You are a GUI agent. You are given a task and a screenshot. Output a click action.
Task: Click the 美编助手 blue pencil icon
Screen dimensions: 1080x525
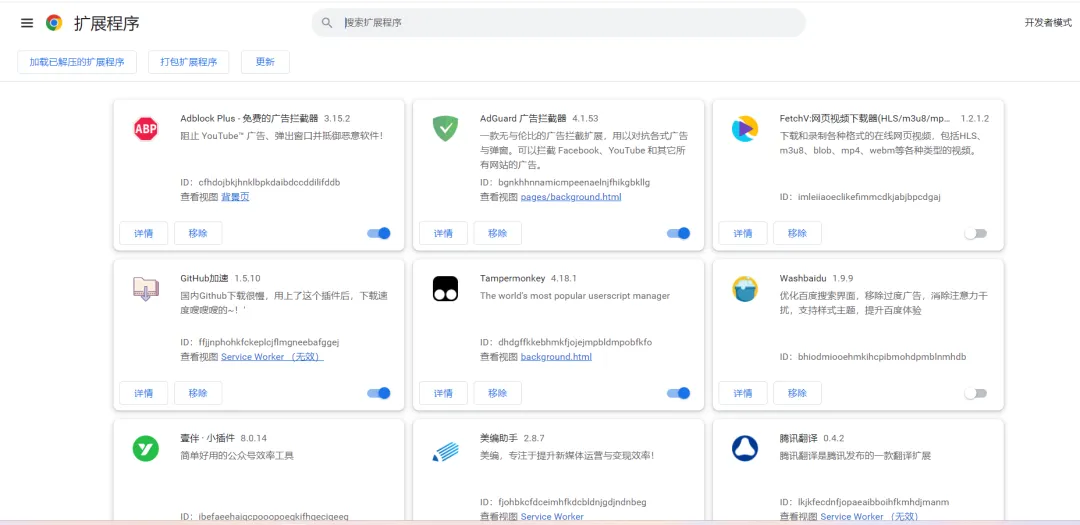pos(445,450)
